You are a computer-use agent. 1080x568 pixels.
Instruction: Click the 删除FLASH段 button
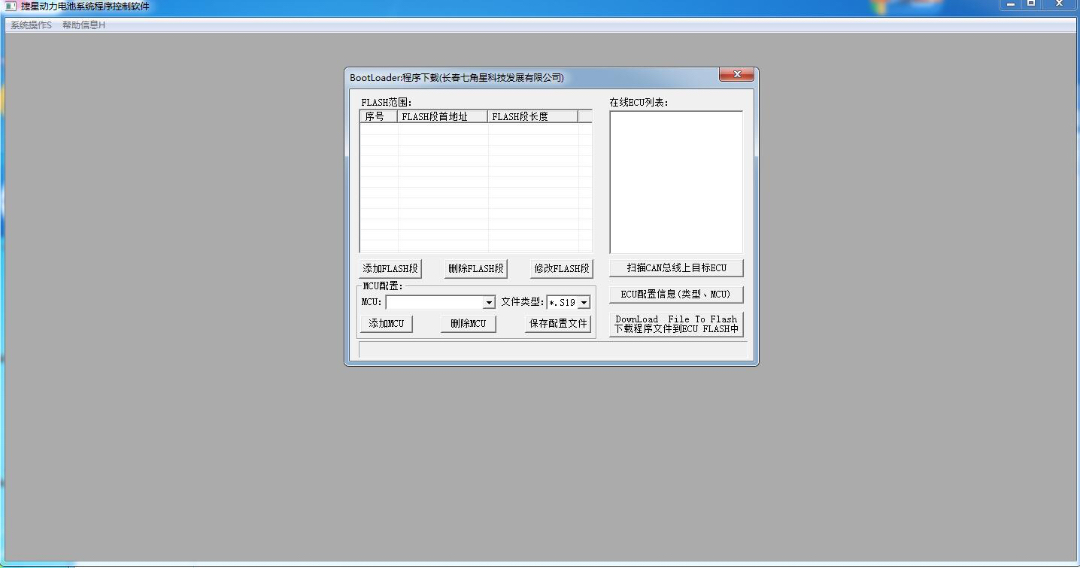[476, 269]
